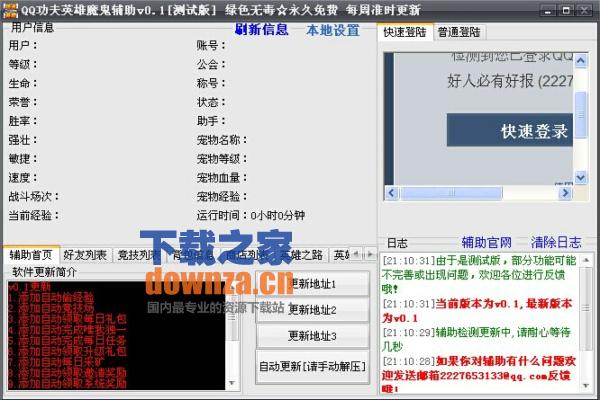
Task: Click the 速度： label
Action: tap(23, 178)
